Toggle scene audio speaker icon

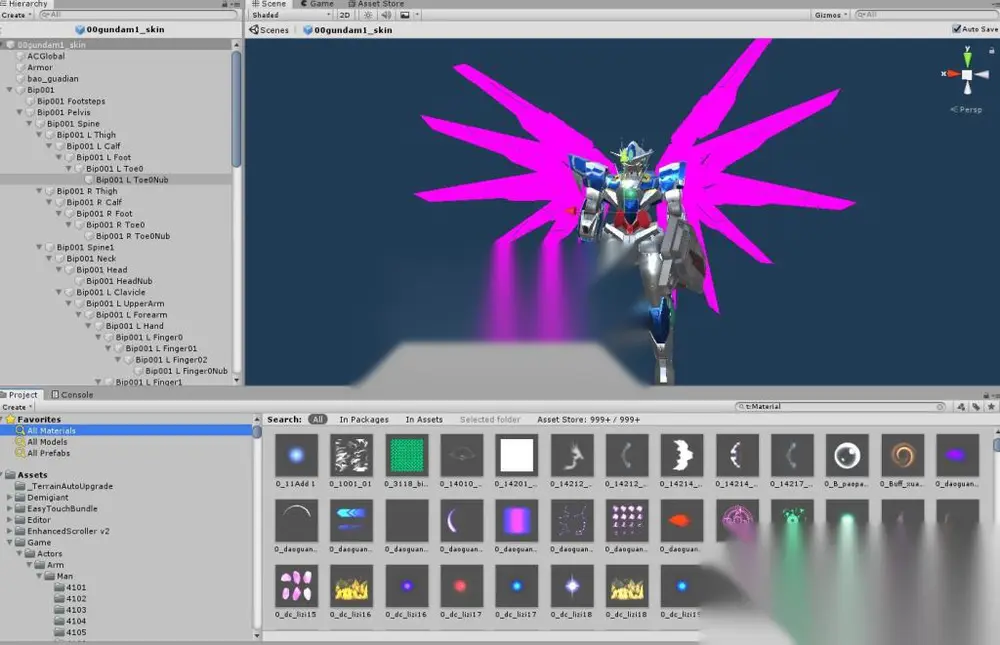(386, 15)
